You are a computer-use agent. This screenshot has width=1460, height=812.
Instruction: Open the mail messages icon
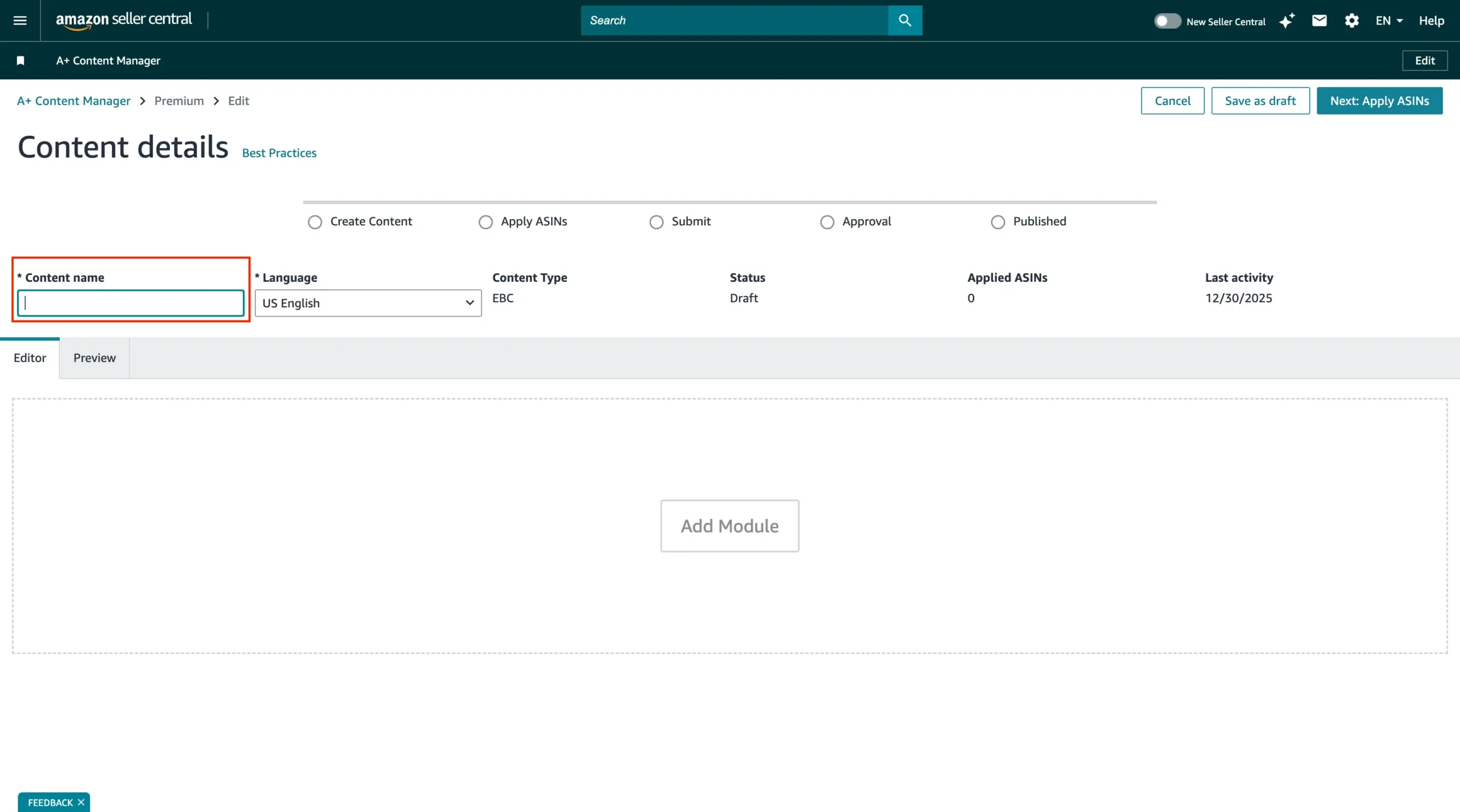tap(1319, 21)
